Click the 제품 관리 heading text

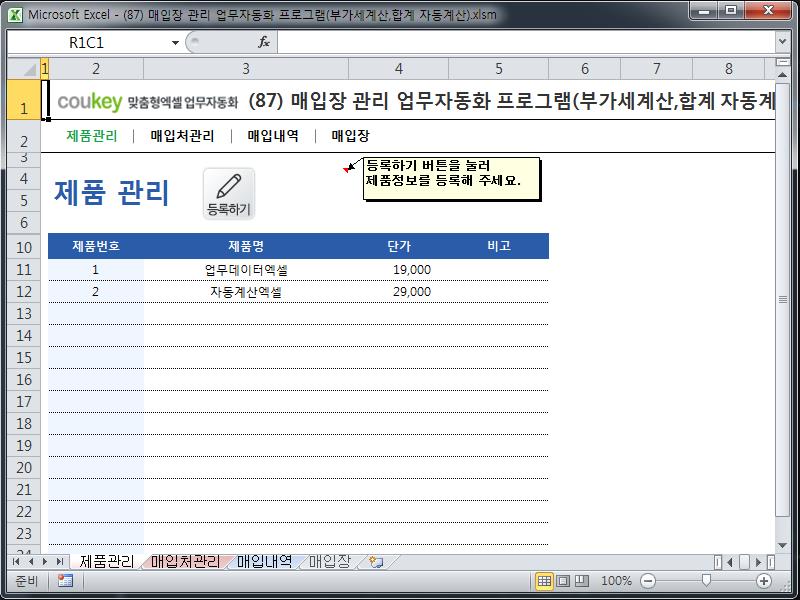click(x=112, y=193)
